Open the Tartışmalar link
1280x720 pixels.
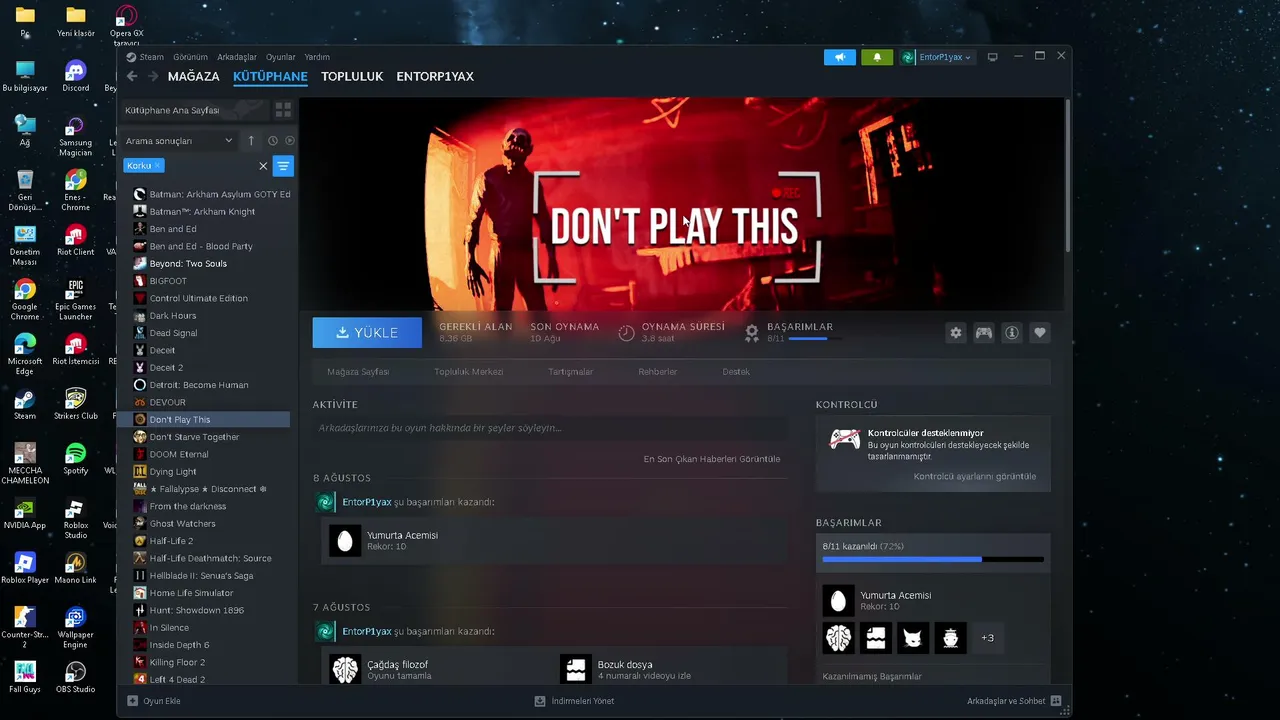[x=571, y=372]
